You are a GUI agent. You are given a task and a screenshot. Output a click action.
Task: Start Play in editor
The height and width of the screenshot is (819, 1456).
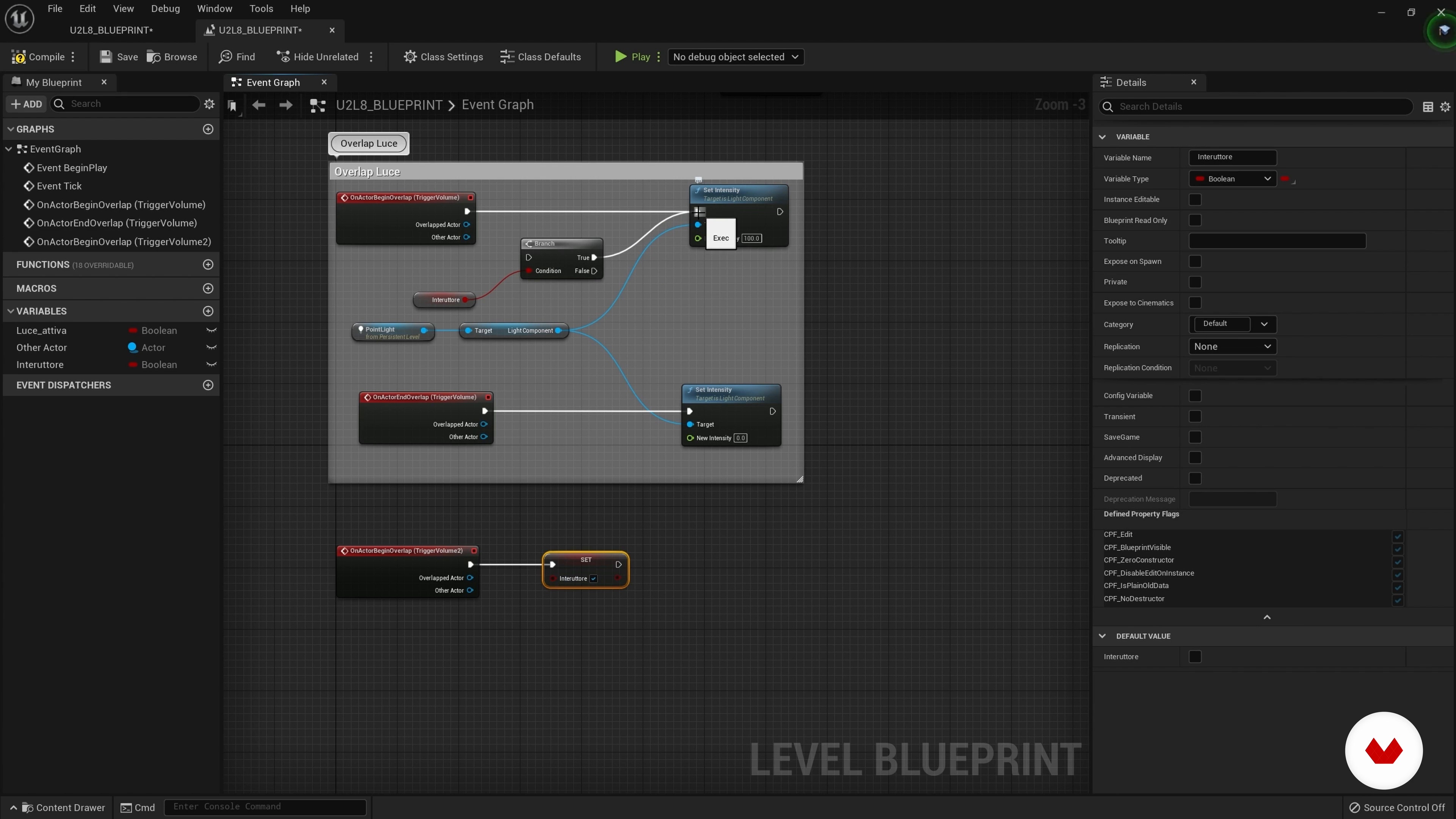(x=632, y=56)
